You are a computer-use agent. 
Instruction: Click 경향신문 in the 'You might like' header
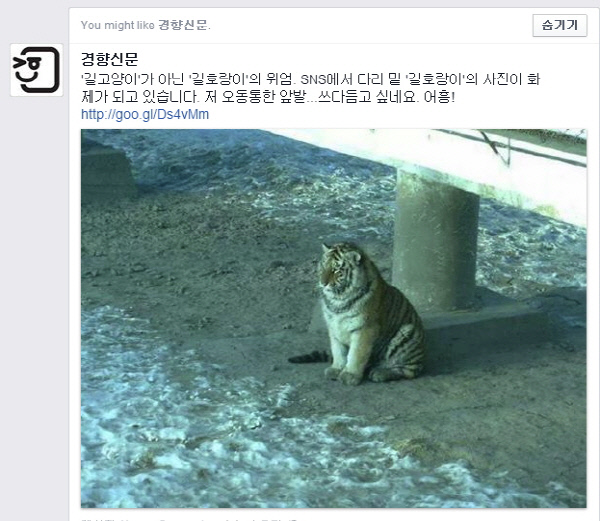[x=183, y=25]
